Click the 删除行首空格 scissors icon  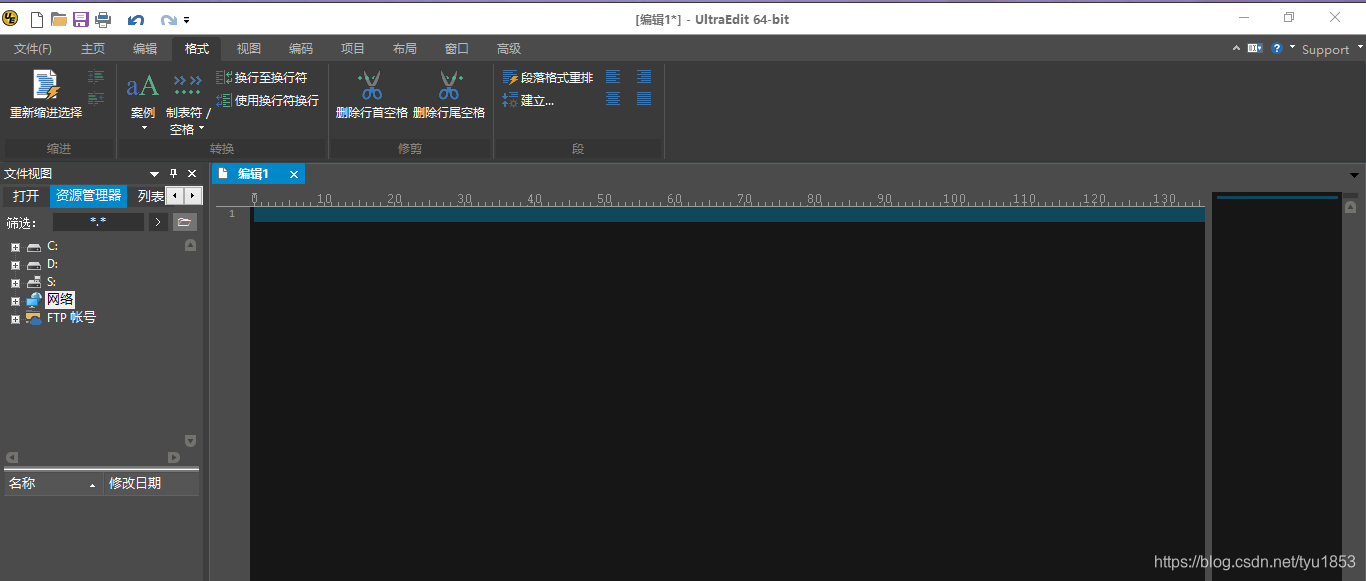point(371,84)
